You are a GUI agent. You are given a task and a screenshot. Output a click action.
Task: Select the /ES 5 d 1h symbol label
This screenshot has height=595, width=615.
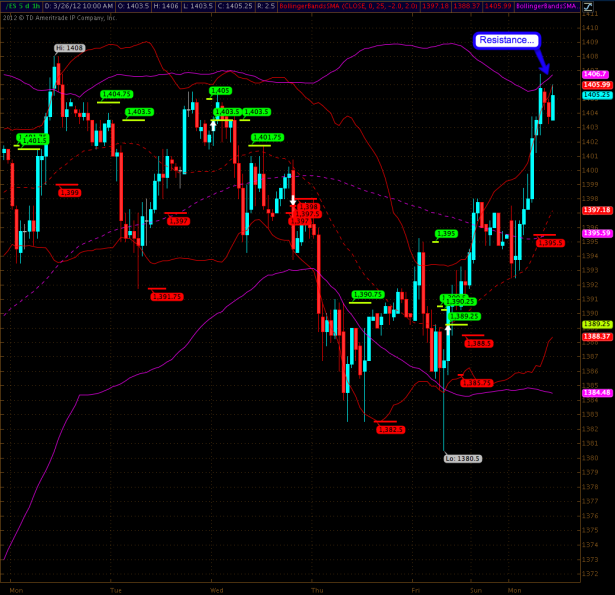pos(22,6)
